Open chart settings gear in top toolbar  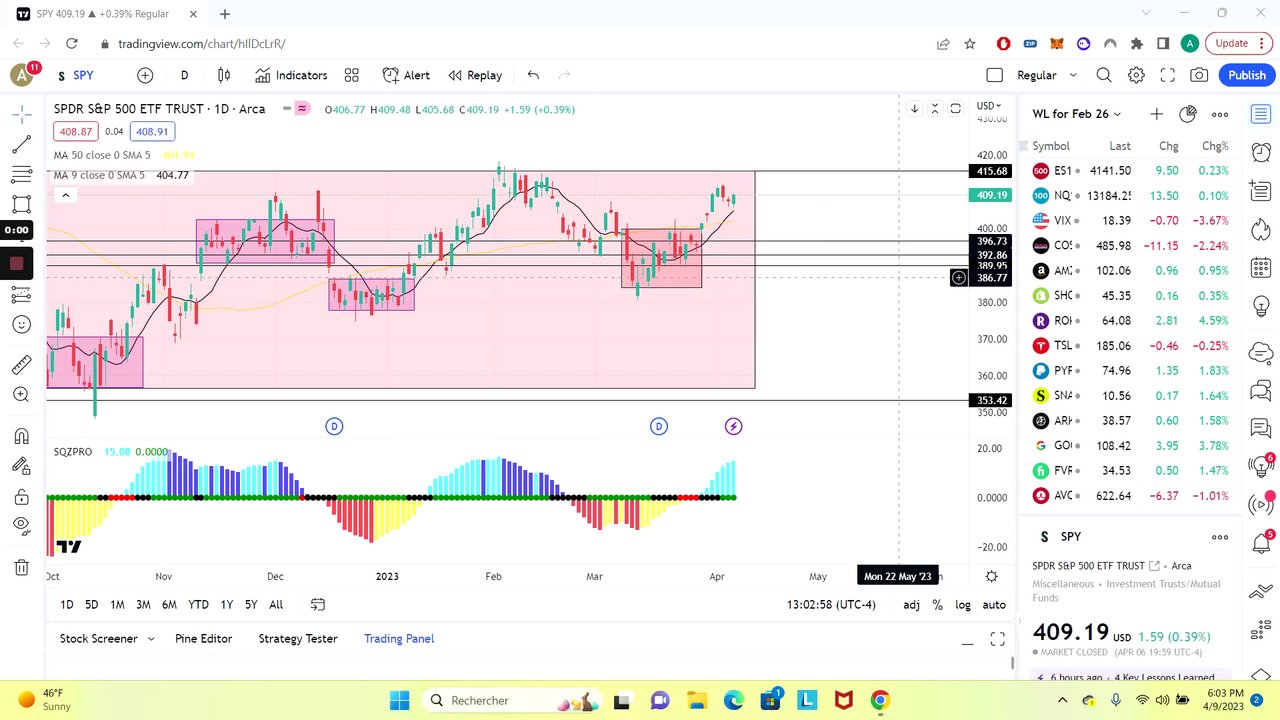click(x=1136, y=75)
